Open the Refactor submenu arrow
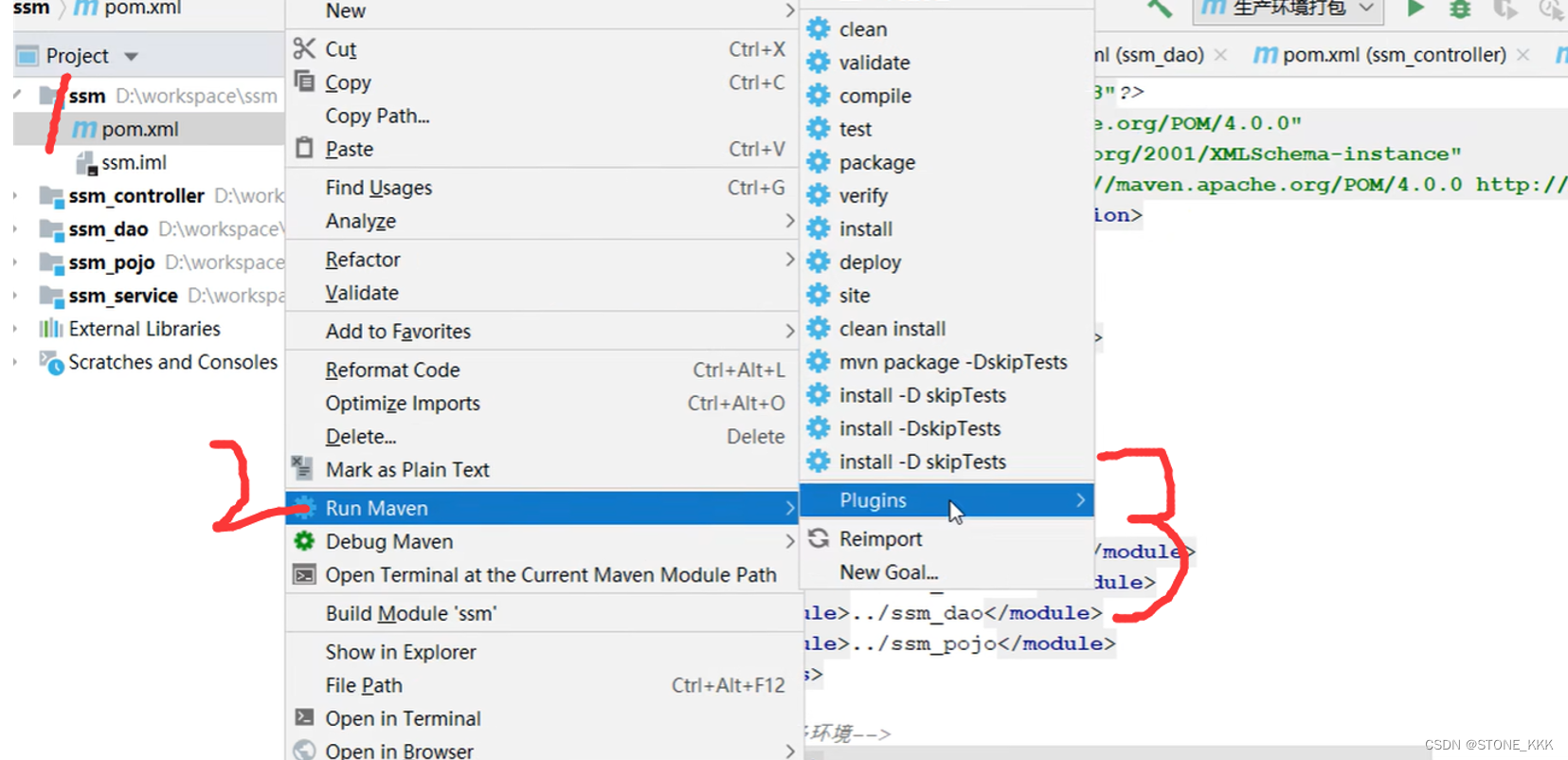This screenshot has width=1568, height=760. [x=789, y=260]
